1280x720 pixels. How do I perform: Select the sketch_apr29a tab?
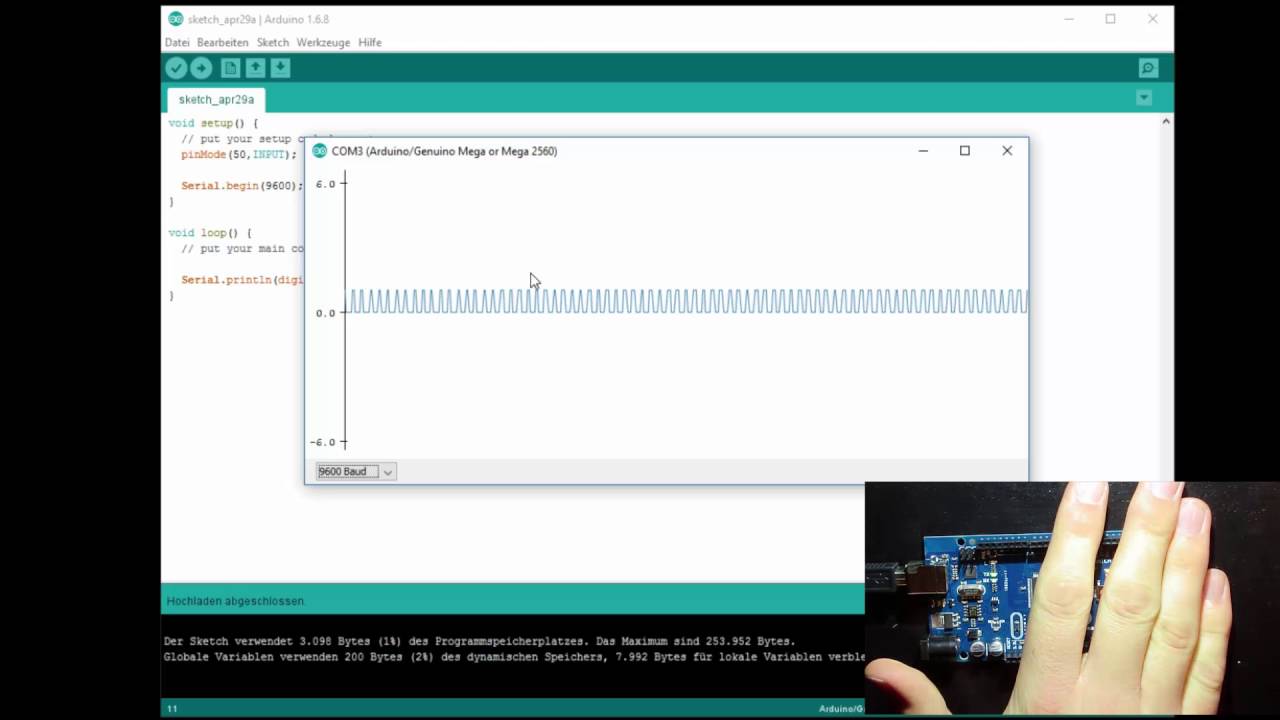click(x=216, y=100)
